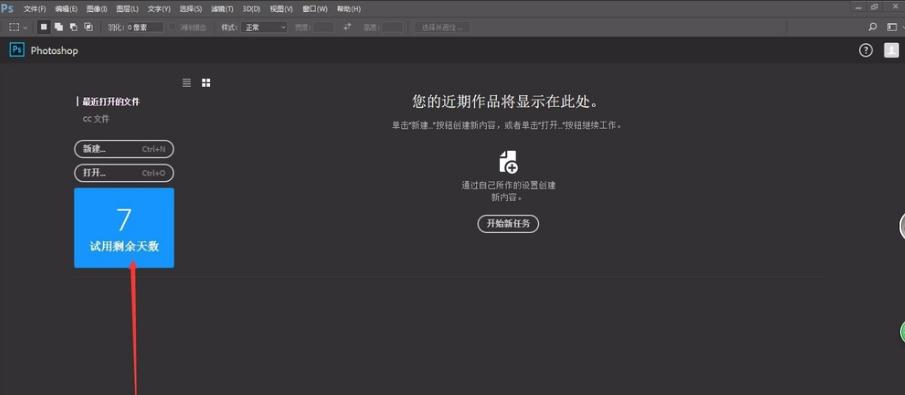The image size is (905, 395).
Task: Select the Intersect with Selection mode icon
Action: [88, 27]
